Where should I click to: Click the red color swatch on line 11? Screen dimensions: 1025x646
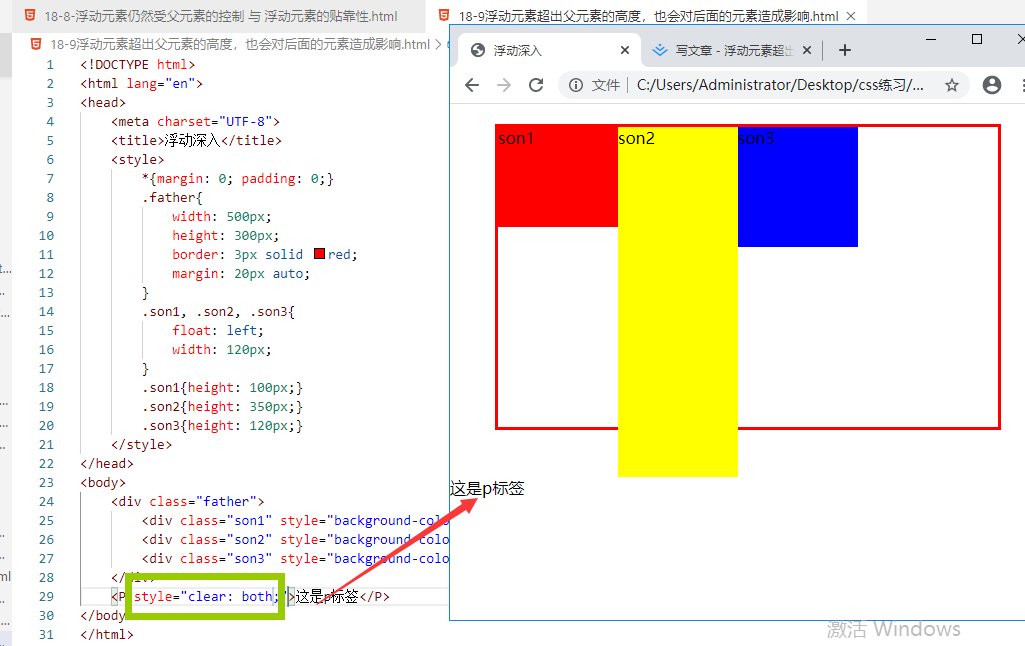(320, 254)
